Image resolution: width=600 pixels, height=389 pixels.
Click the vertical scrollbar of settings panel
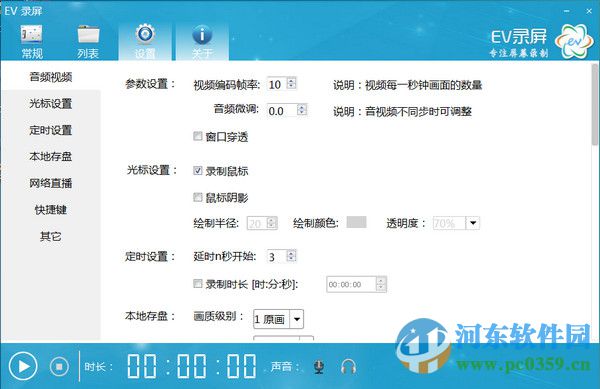(x=595, y=105)
